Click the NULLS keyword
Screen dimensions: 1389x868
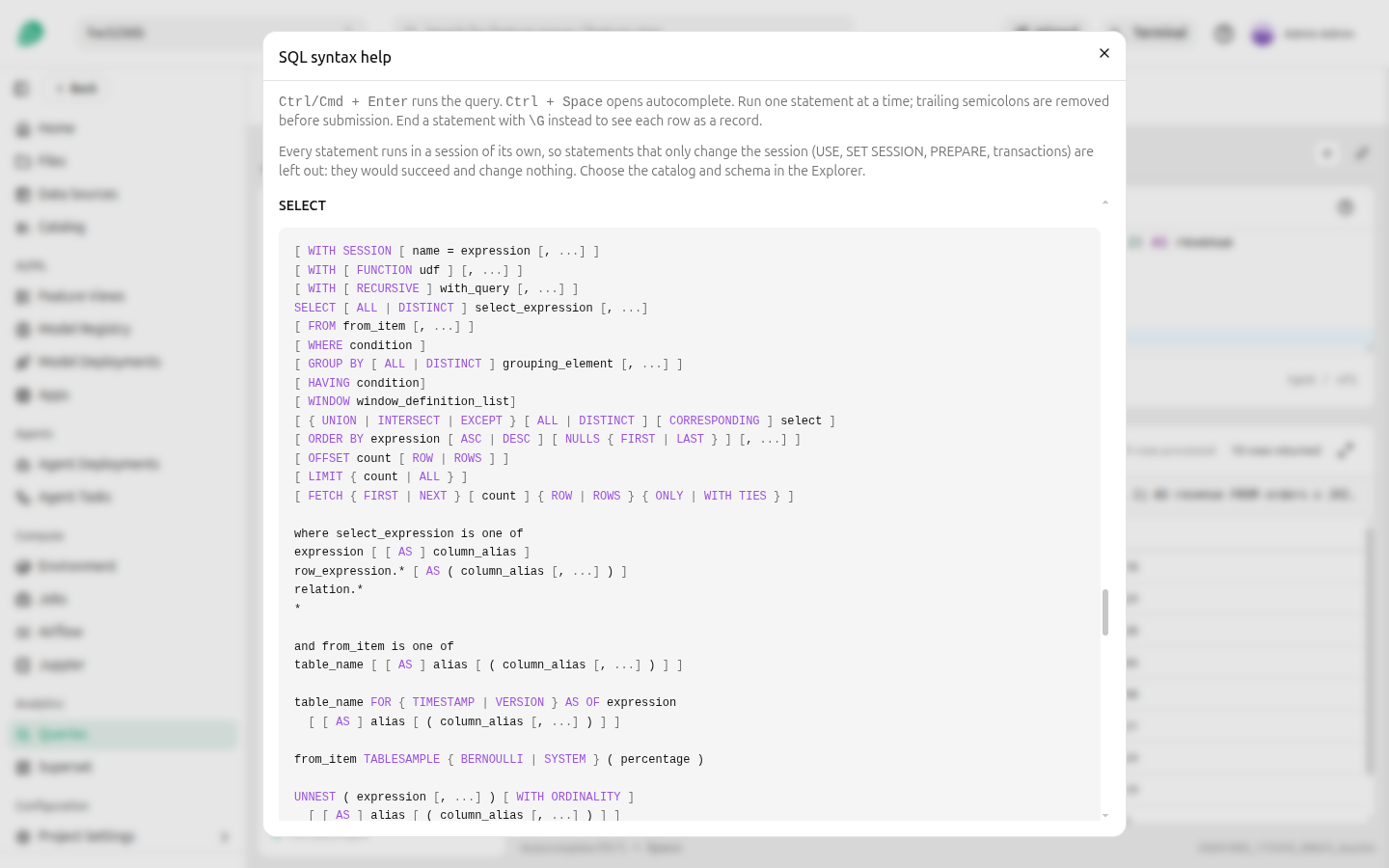point(583,439)
